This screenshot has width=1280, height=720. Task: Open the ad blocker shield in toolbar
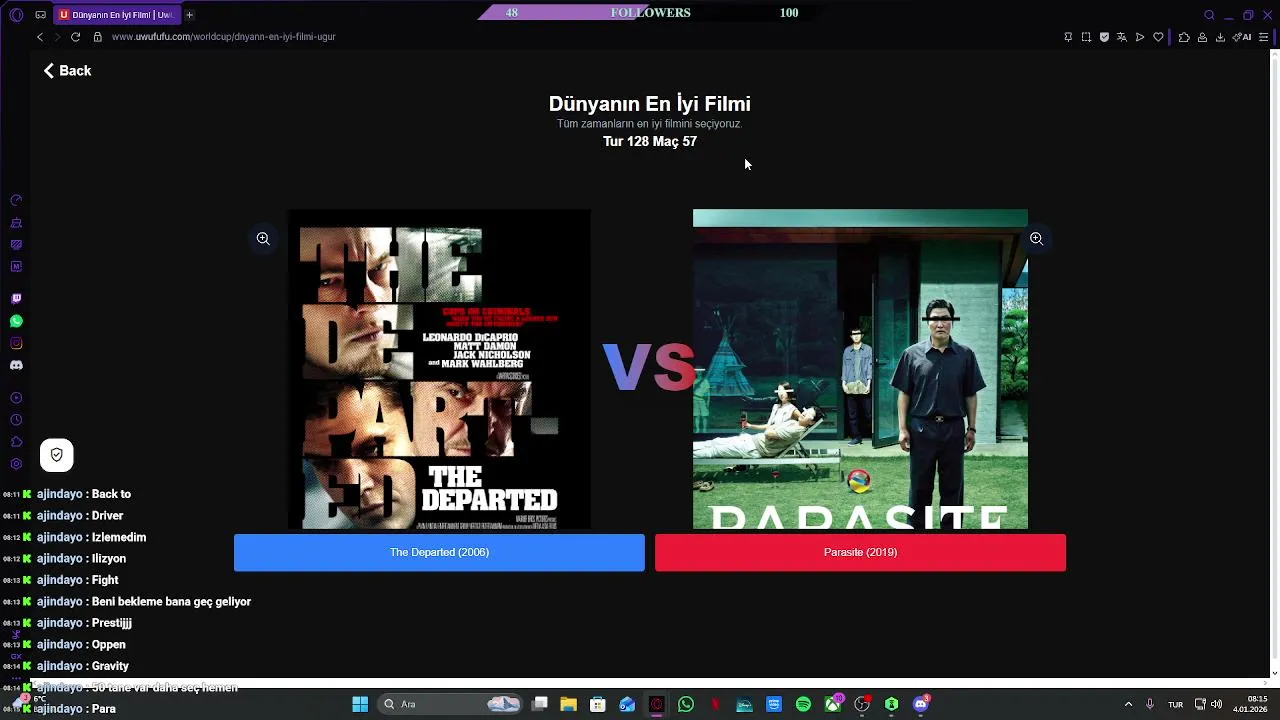coord(1104,37)
